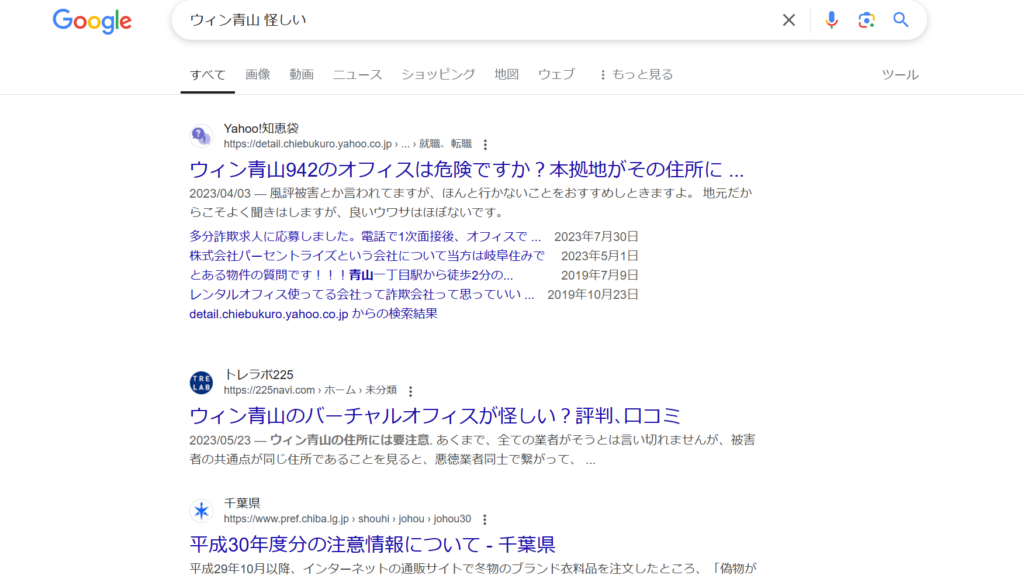The image size is (1024, 582).
Task: Open three-dot menu for Yahoo!知恵袋 result
Action: [486, 145]
